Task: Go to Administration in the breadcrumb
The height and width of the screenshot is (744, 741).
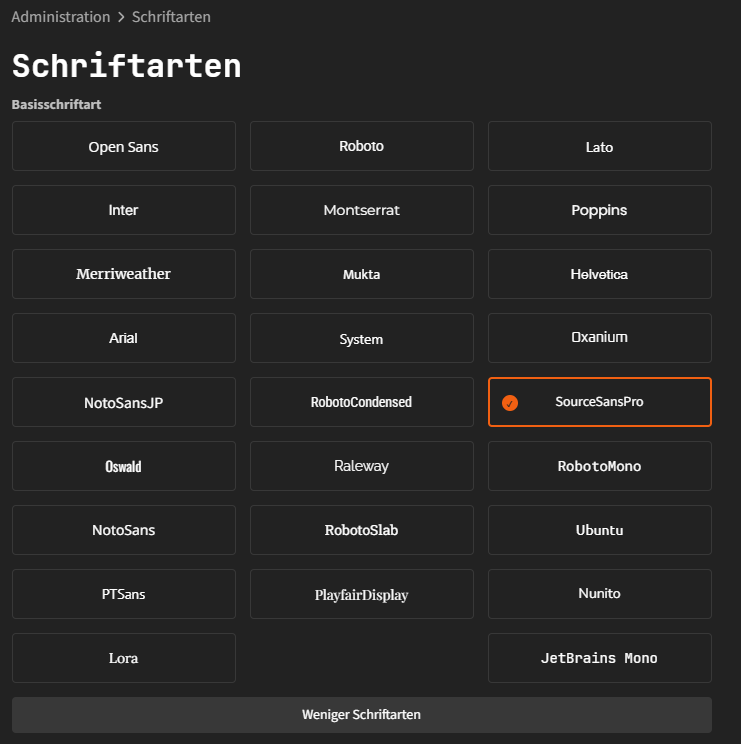Action: click(x=61, y=17)
